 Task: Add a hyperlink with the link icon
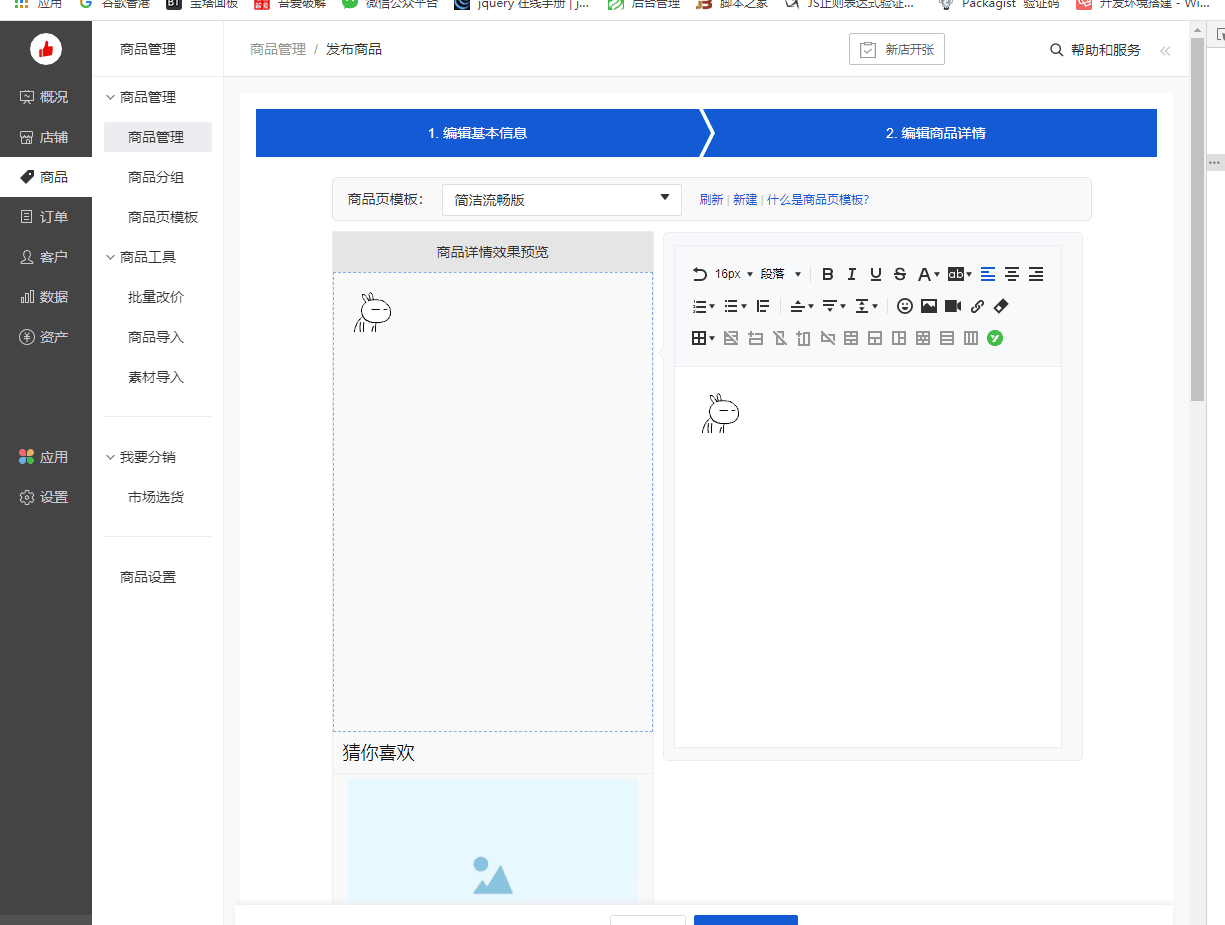pos(977,306)
